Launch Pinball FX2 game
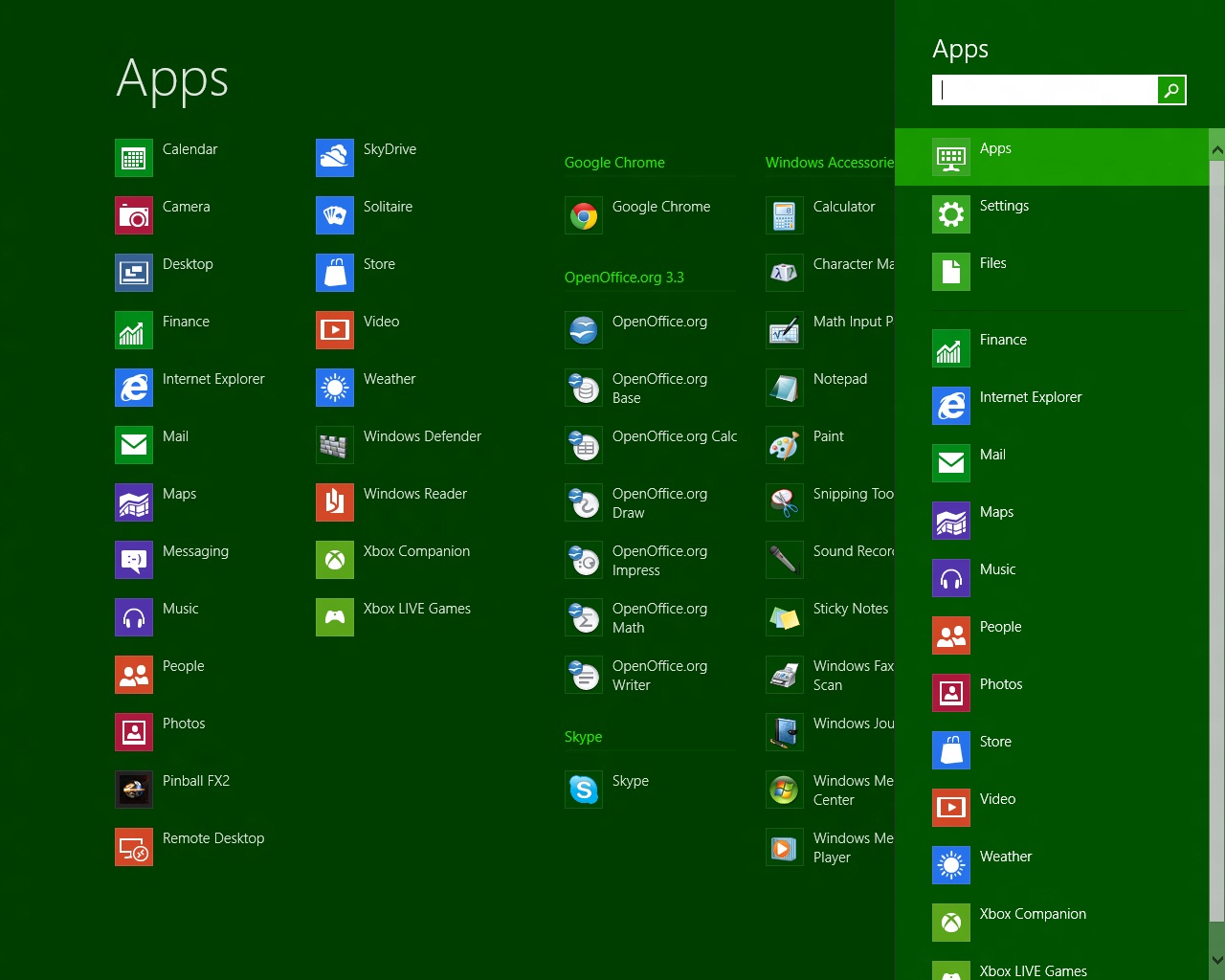This screenshot has width=1225, height=980. (x=134, y=790)
